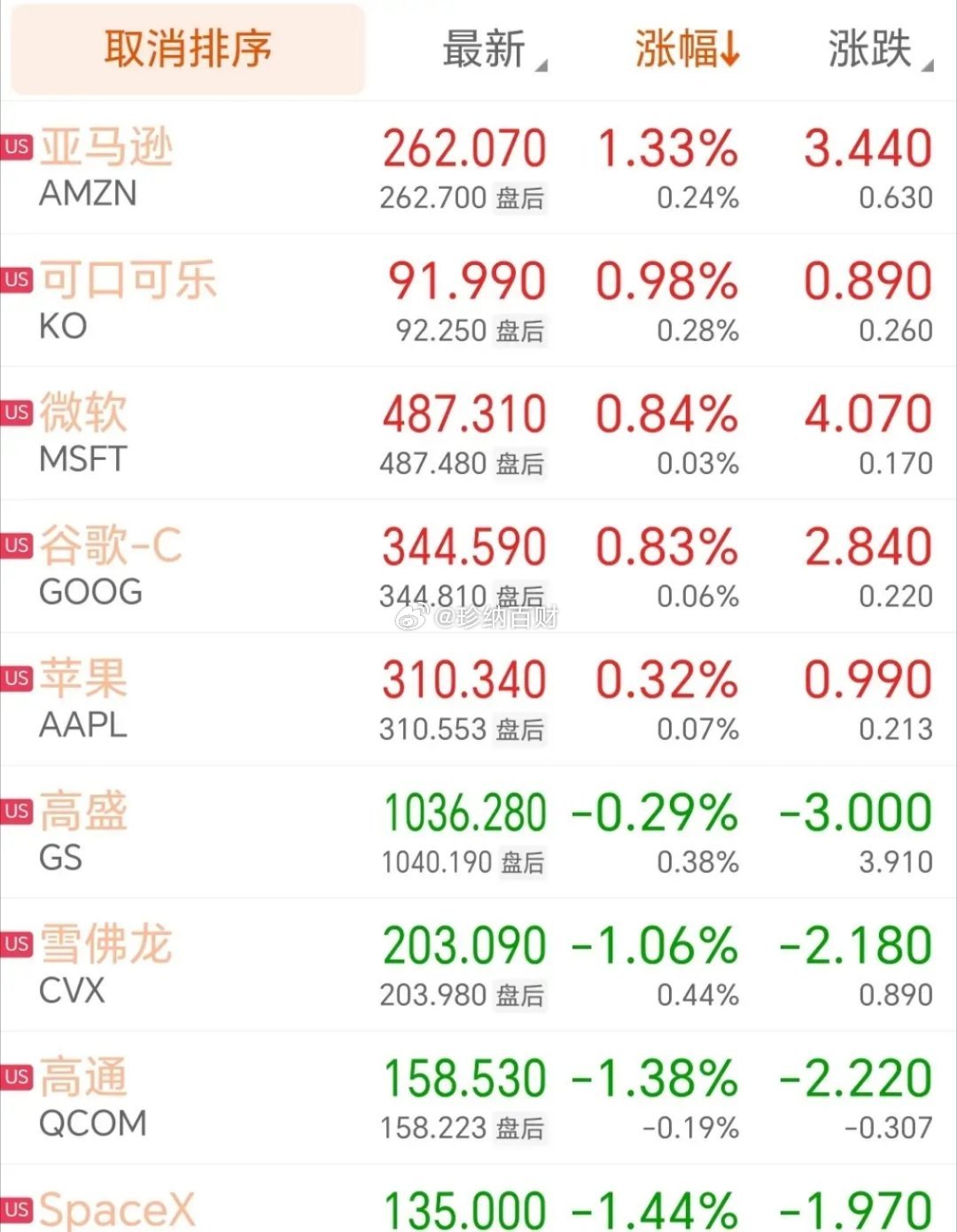Click the US badge beside 谷歌-C
The height and width of the screenshot is (1232, 957).
(x=17, y=545)
